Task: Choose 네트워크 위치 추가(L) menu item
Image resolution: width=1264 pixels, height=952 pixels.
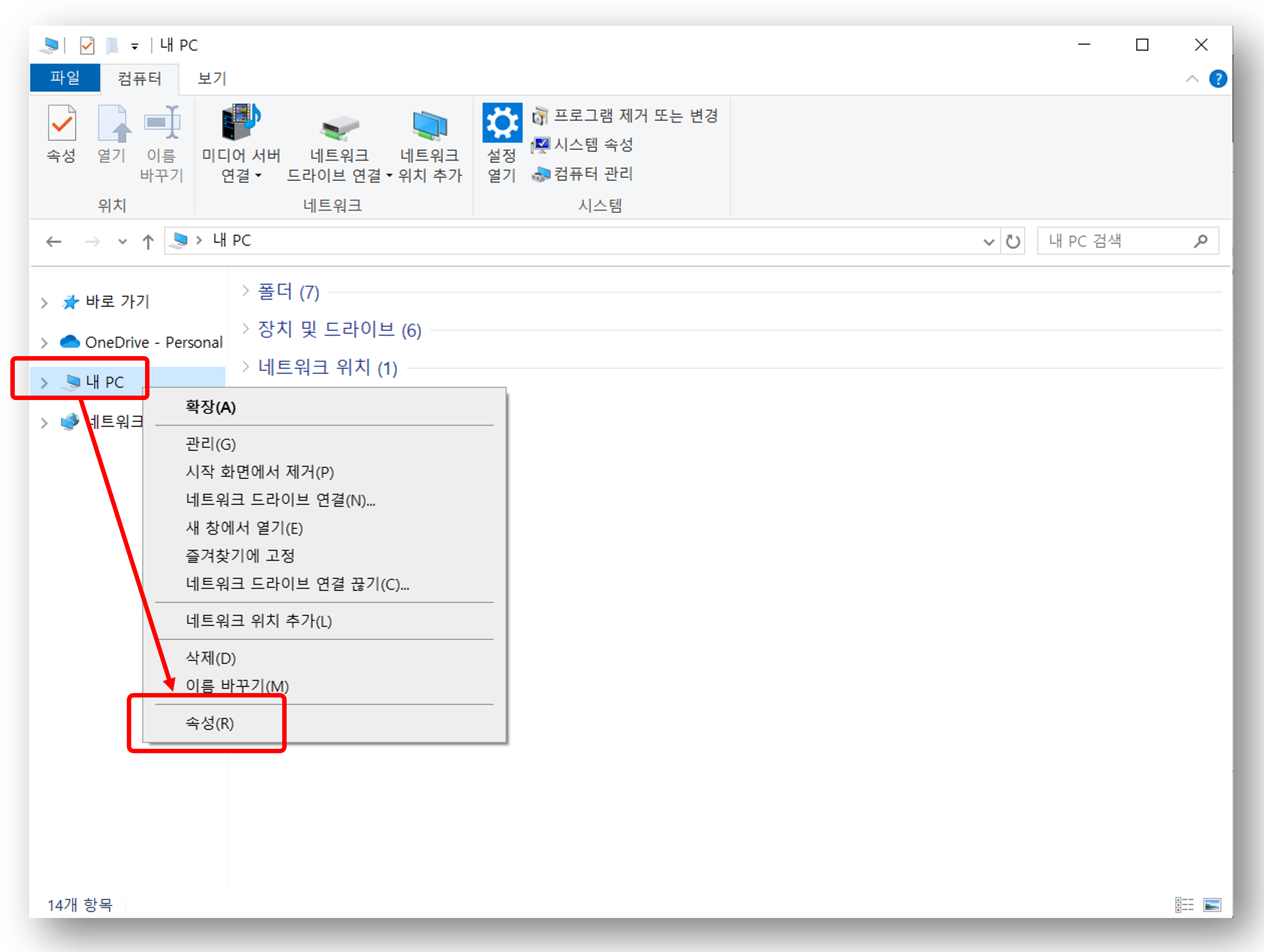Action: (x=324, y=621)
